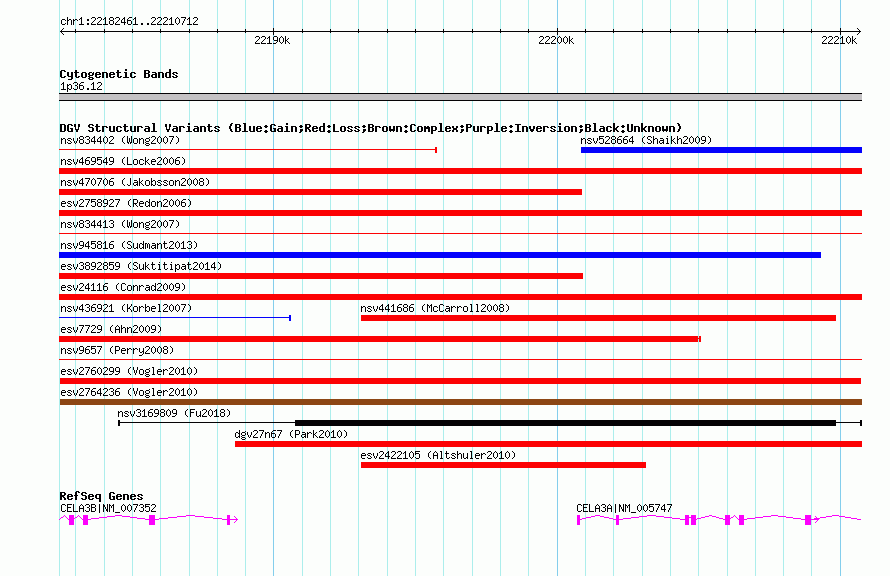Viewport: 890px width, 576px height.
Task: Click the red bar under nsv470706 (Jakobsson2008)
Action: tap(321, 192)
